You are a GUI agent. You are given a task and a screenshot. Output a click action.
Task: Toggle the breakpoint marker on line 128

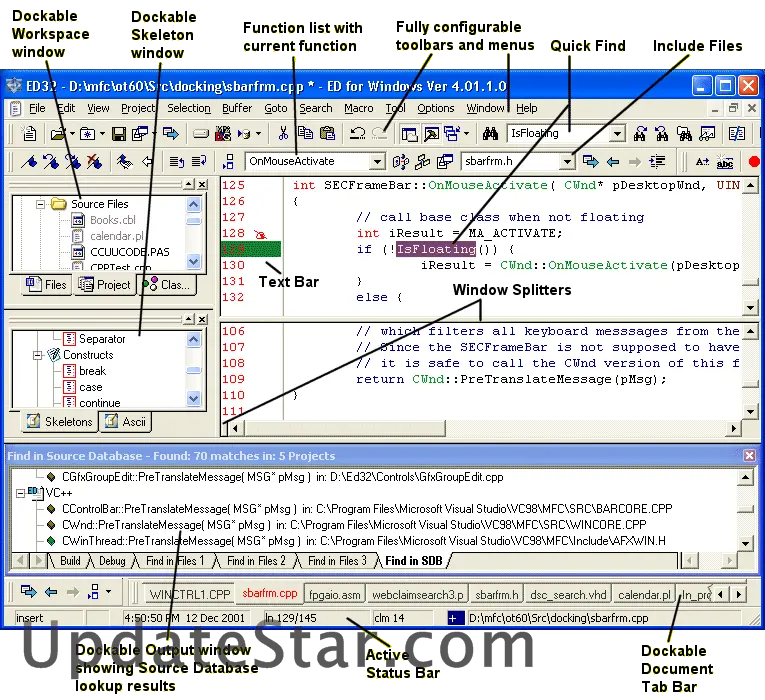(261, 234)
